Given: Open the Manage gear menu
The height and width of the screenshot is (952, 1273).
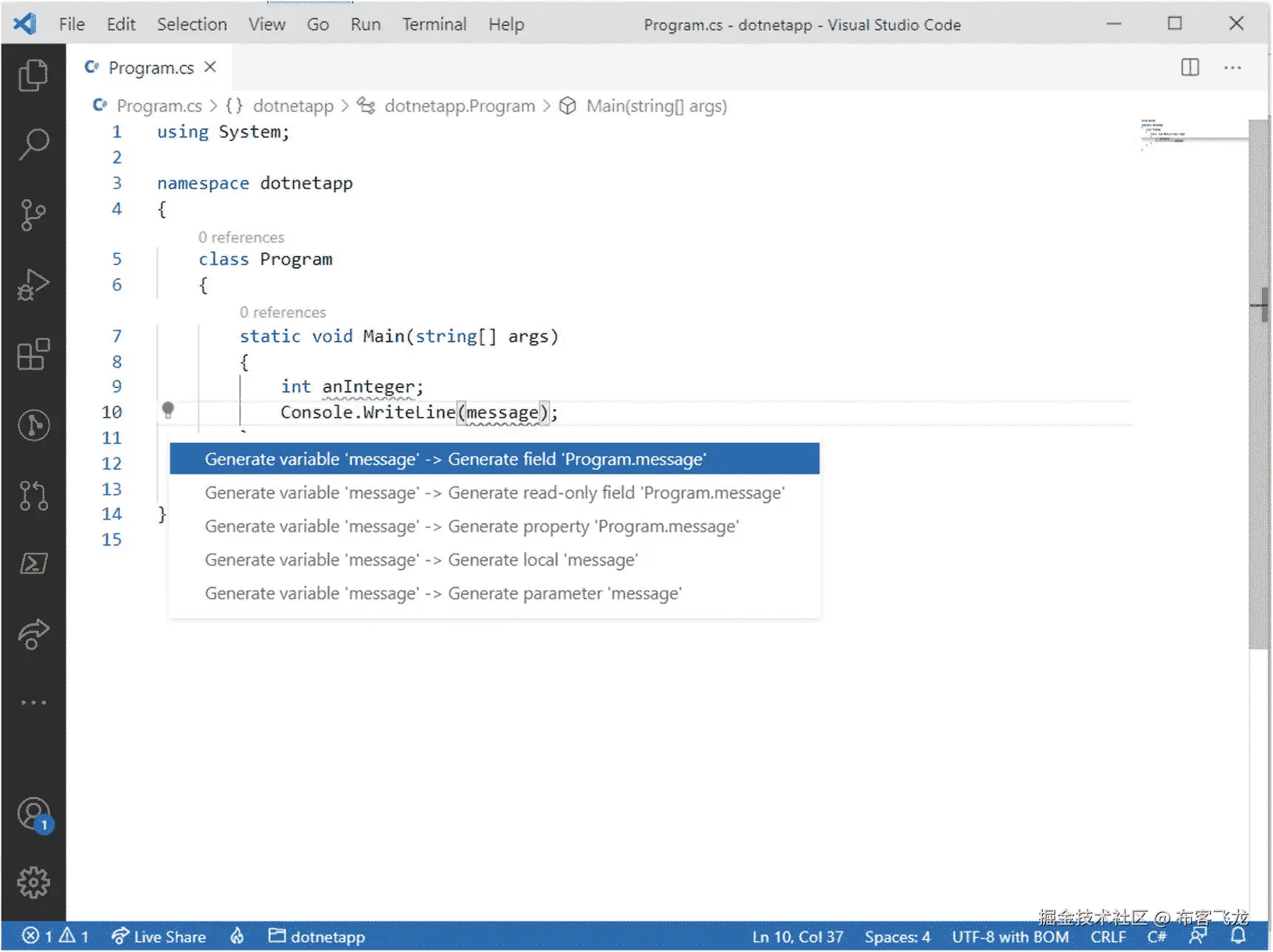Looking at the screenshot, I should (33, 882).
